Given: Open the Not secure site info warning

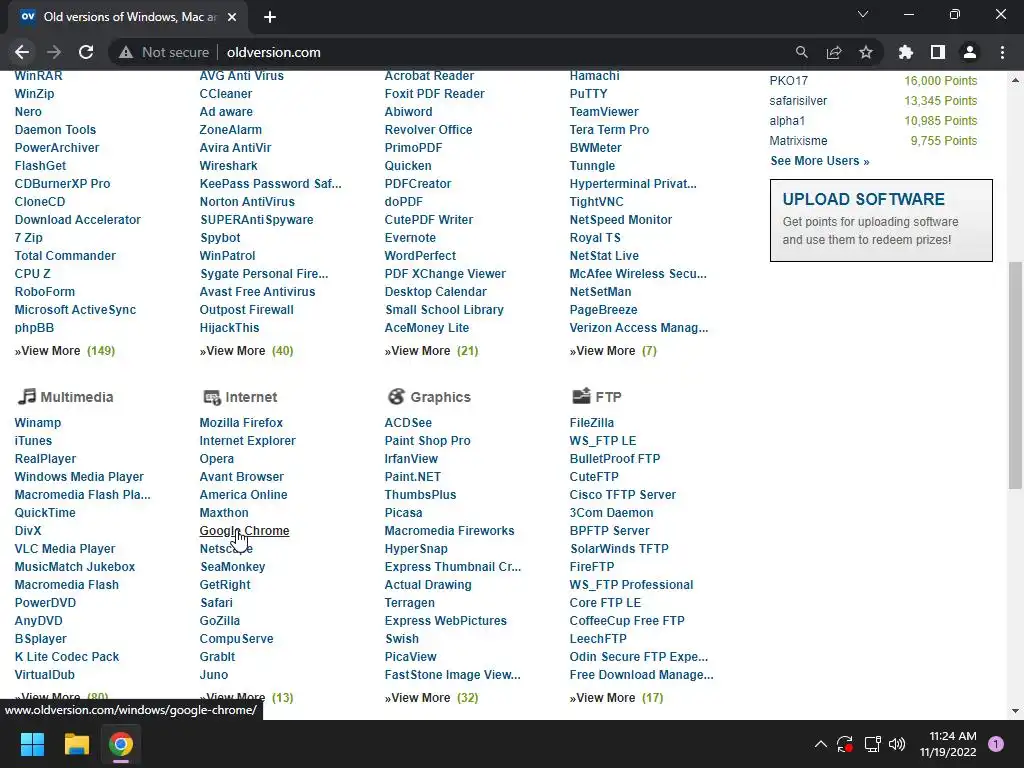Looking at the screenshot, I should [164, 52].
